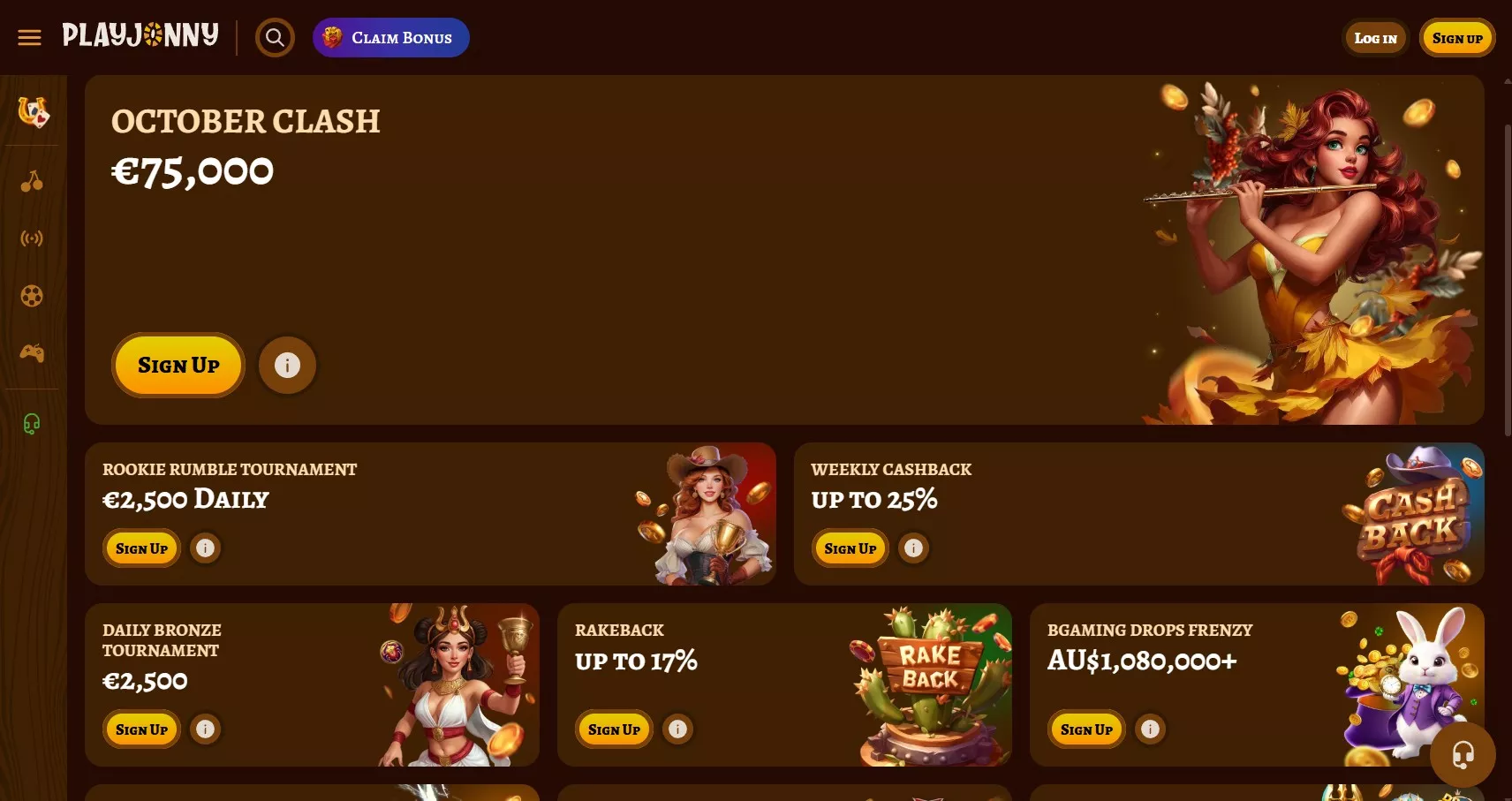Open the floating live chat headset button

[1463, 755]
